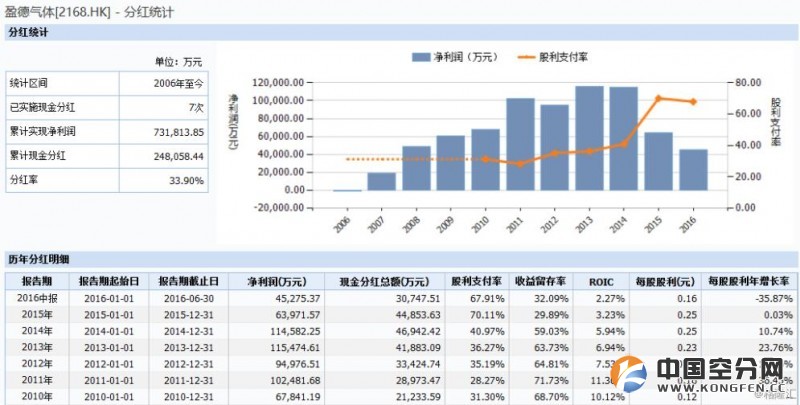Click the end date cell 2016-06-30
Viewport: 800px width, 405px height.
(x=188, y=298)
